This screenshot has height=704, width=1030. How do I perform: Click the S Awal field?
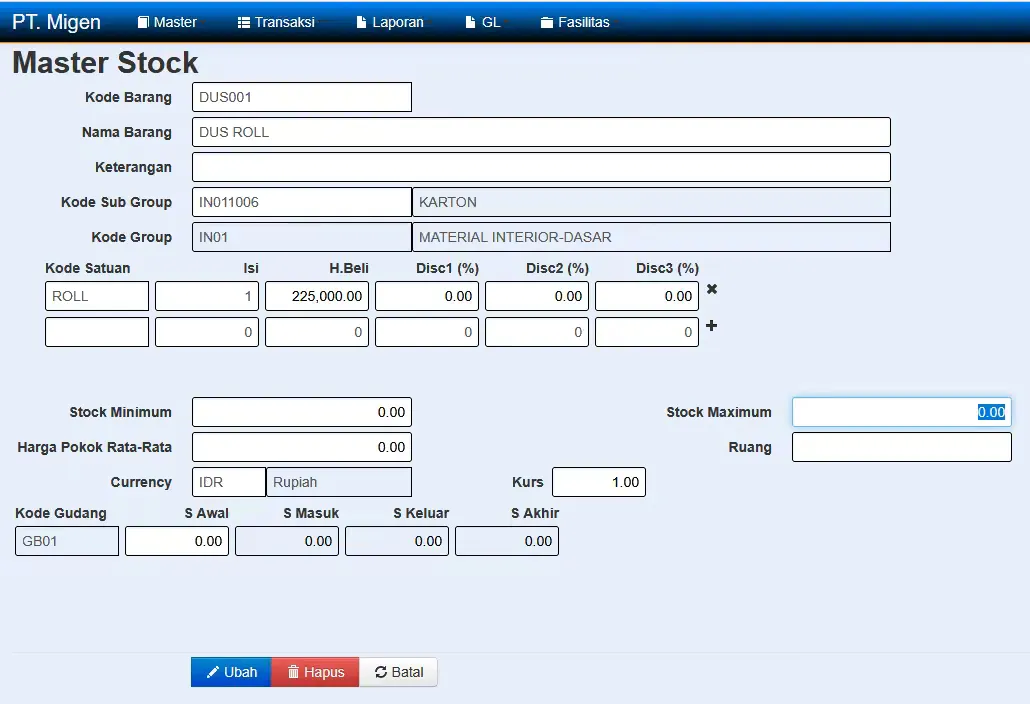point(177,541)
